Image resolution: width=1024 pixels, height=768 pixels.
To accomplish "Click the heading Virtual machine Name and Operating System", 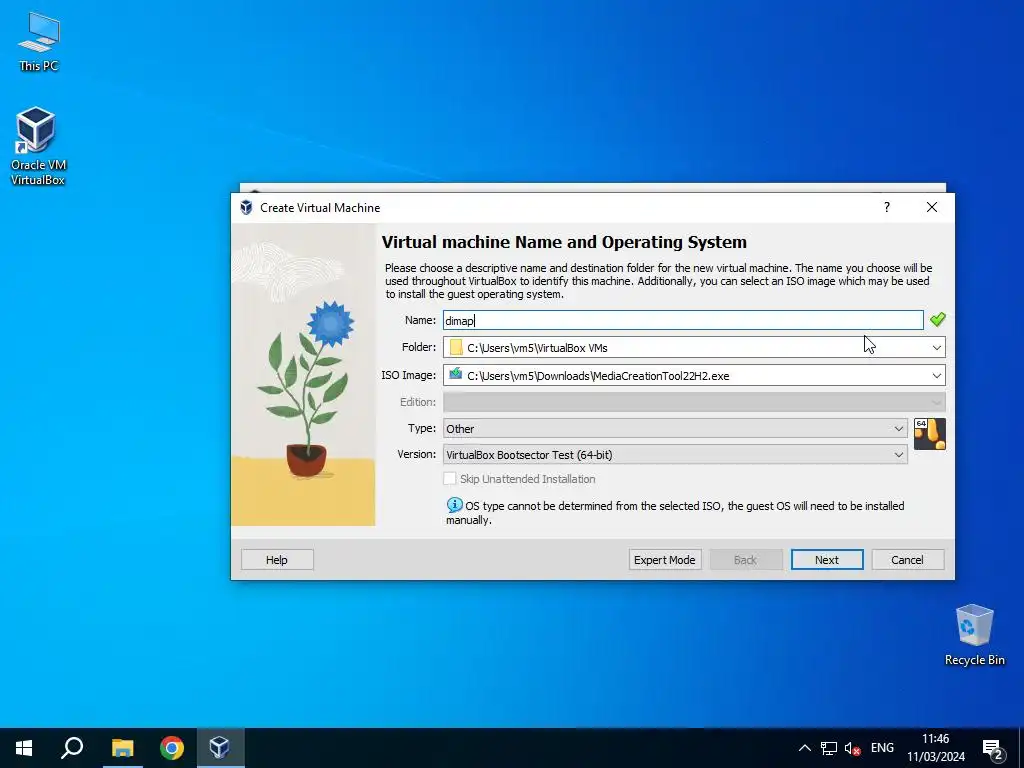I will click(x=564, y=242).
